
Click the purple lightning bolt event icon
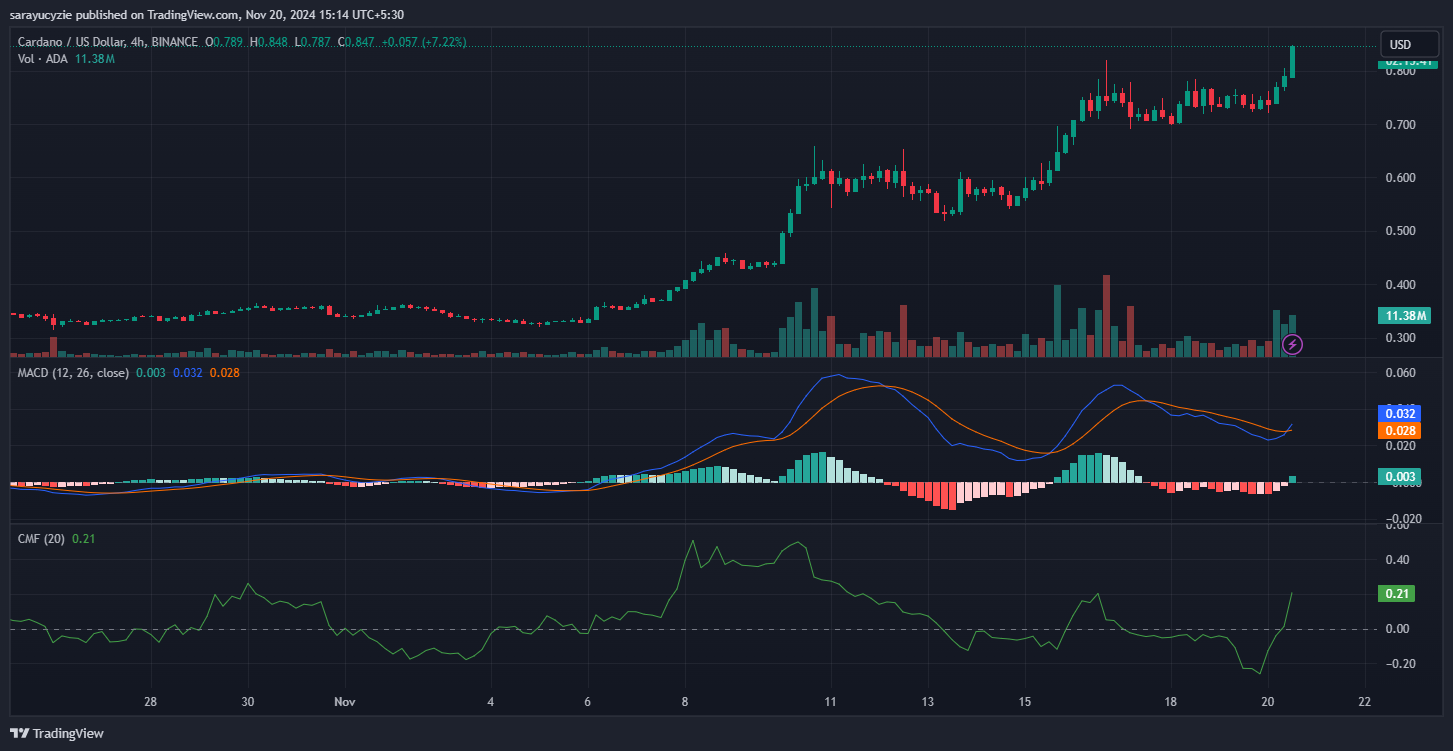tap(1292, 345)
